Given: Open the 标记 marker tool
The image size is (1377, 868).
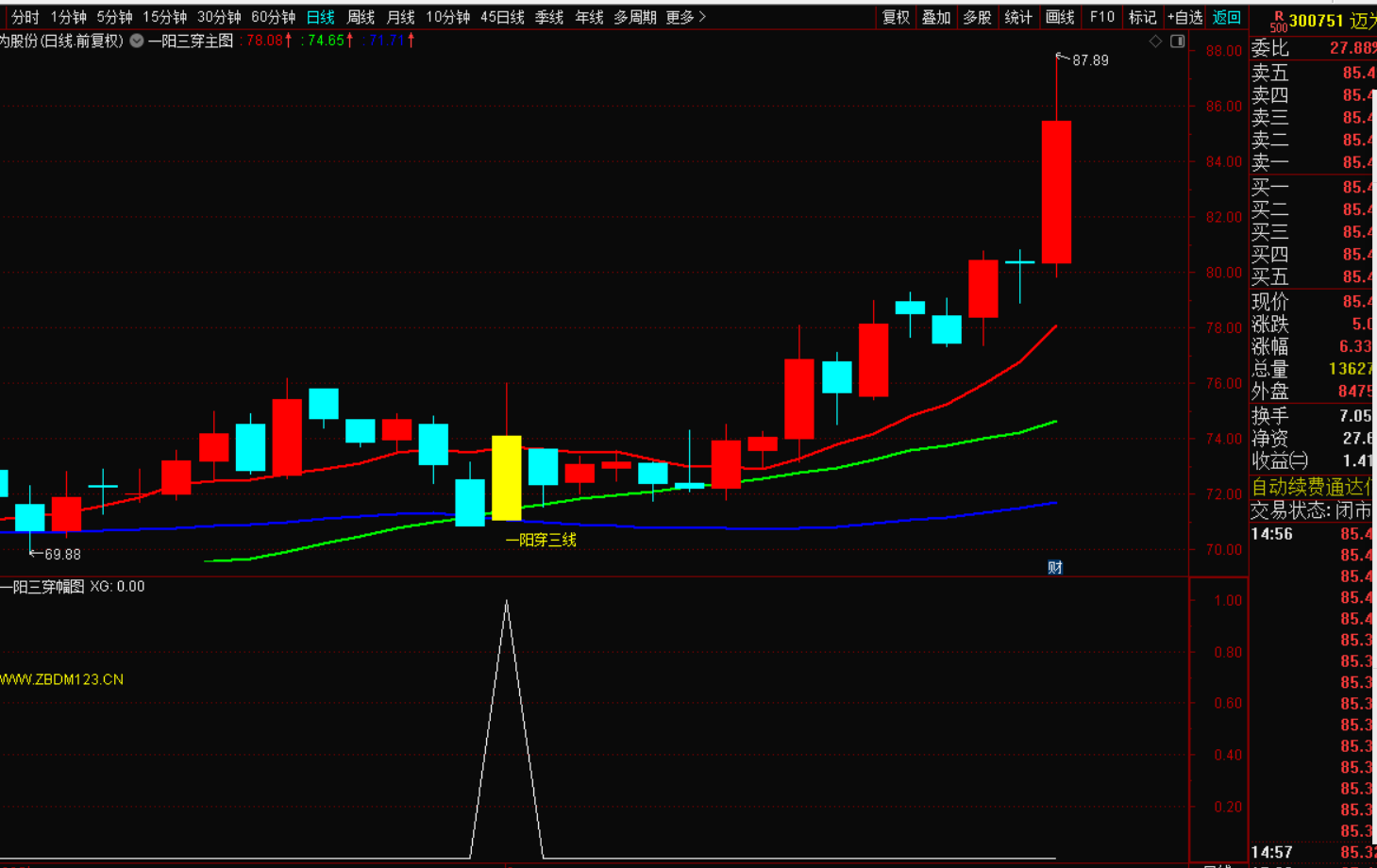Looking at the screenshot, I should coord(1142,17).
